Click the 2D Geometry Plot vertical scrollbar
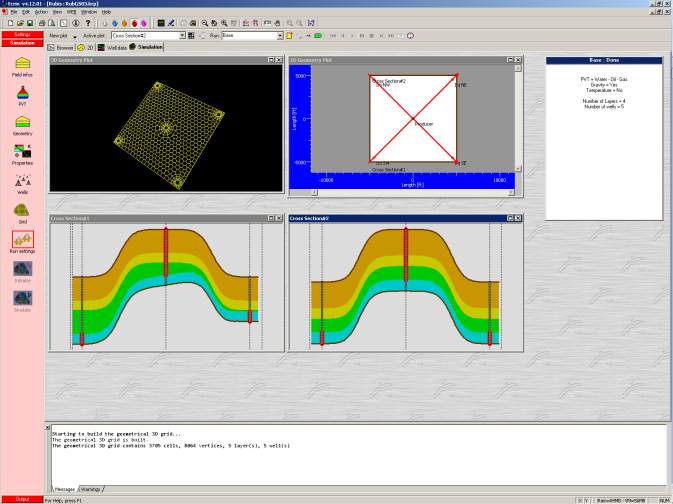Viewport: 673px width, 504px height. point(516,120)
